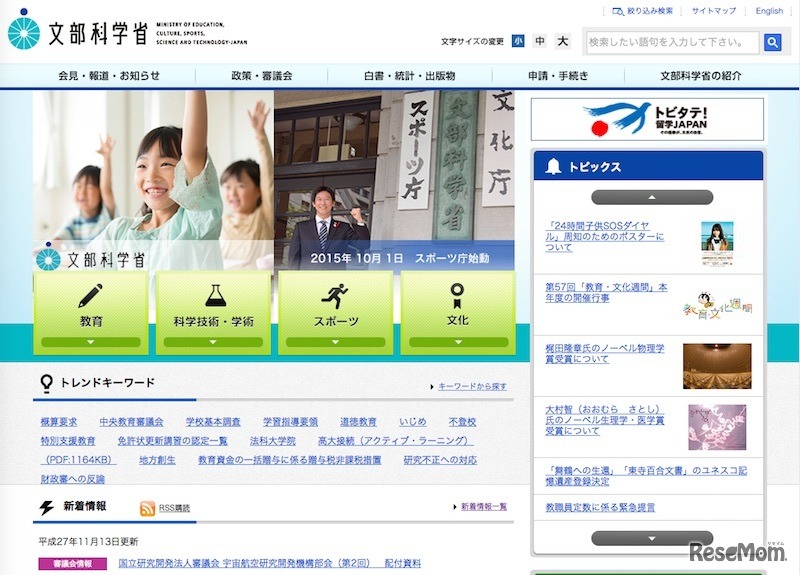Open 大村智氏のノーベル生理学・医学賞 topic link
The width and height of the screenshot is (800, 575).
605,420
